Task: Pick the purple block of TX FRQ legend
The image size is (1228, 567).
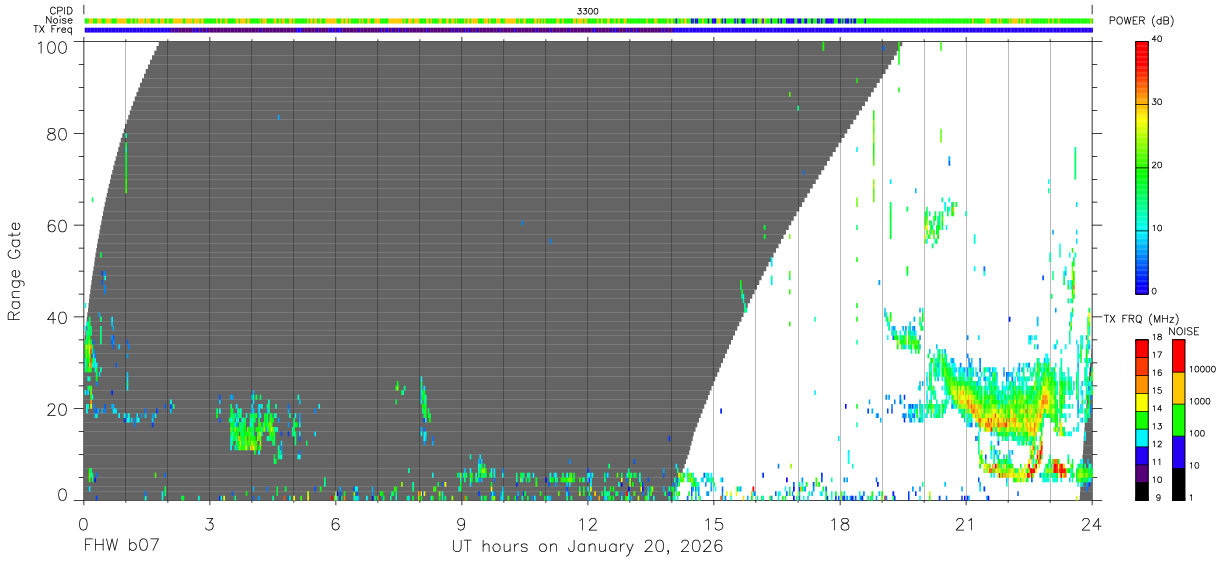Action: (x=1141, y=473)
